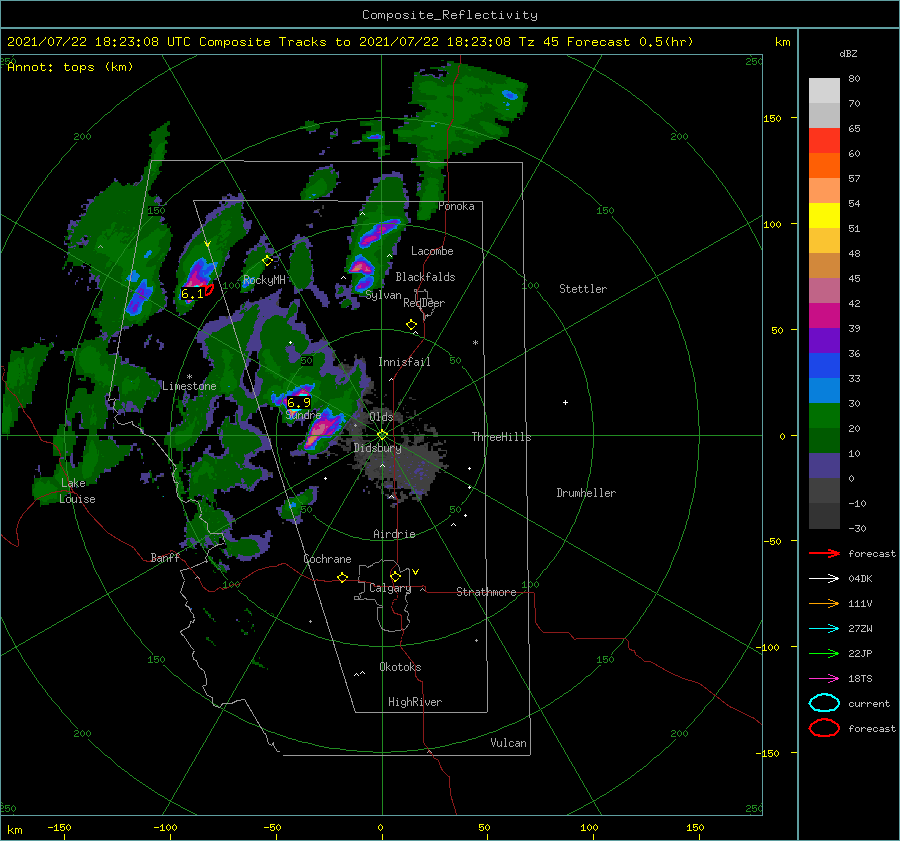Click the Olds city label

click(x=381, y=416)
